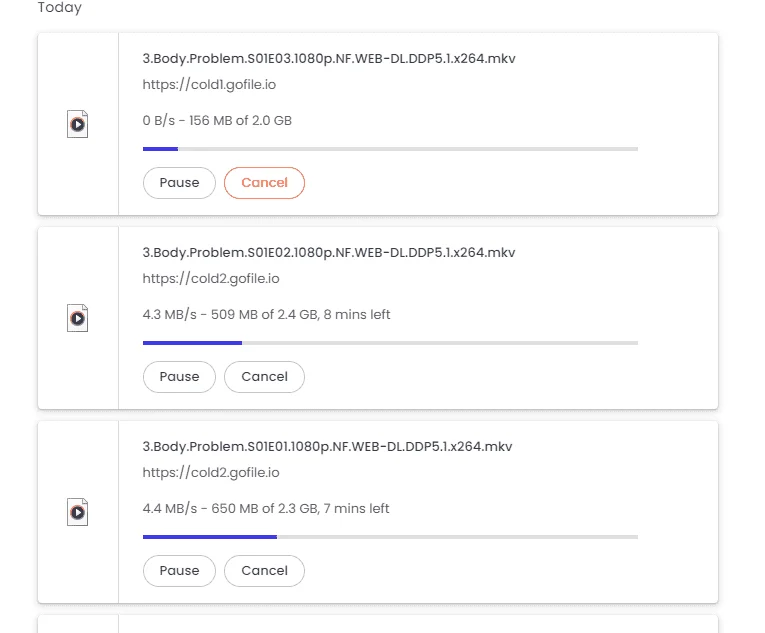Screen dimensions: 765x633
Task: Open the 3.Body.Problem.S01E03 file name
Action: coord(329,59)
